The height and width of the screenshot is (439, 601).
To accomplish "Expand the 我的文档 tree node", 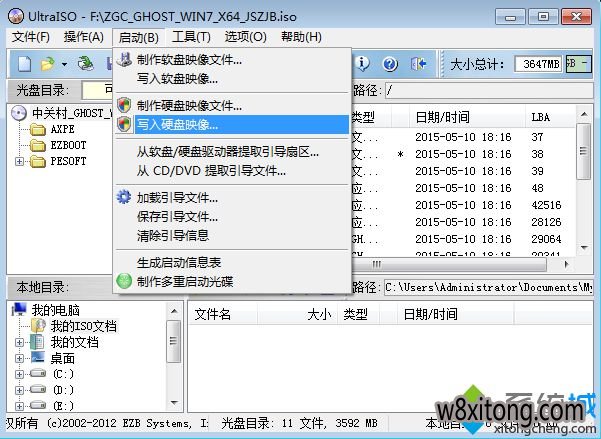I will pos(19,342).
